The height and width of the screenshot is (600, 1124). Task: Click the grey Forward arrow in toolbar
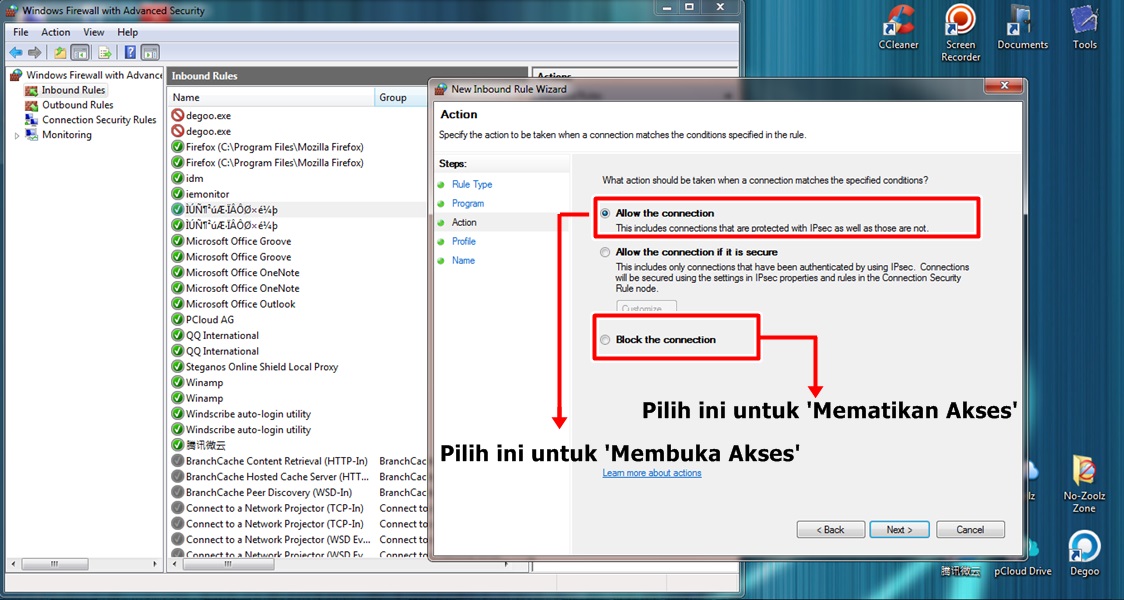(x=34, y=52)
